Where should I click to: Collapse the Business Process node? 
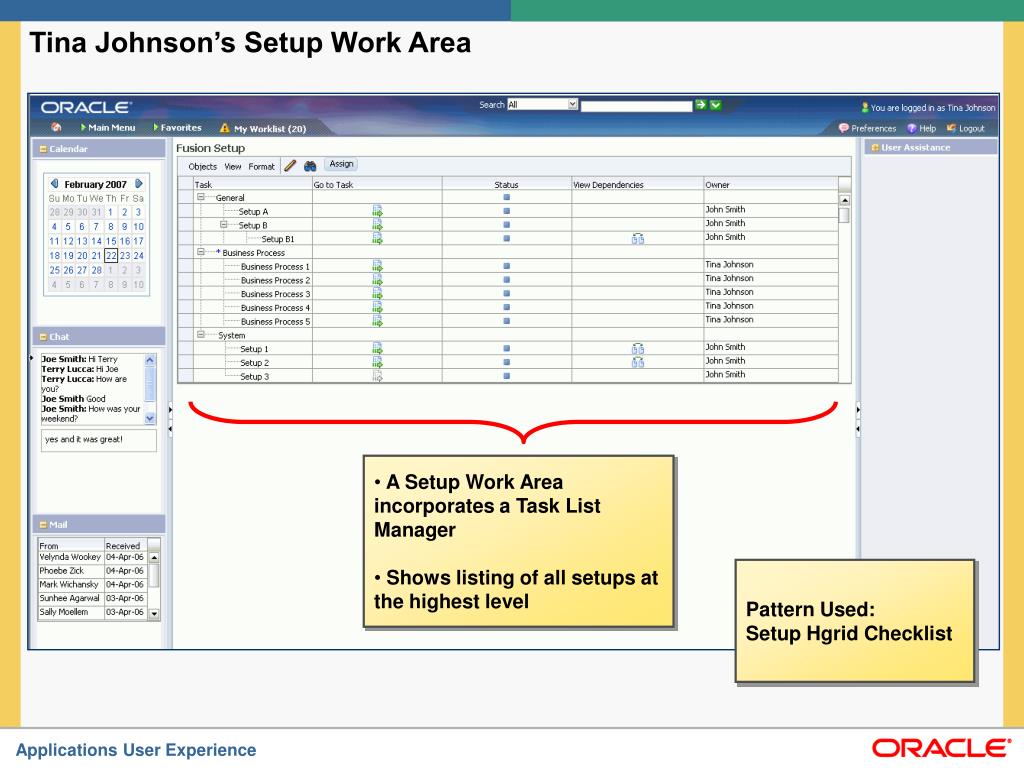click(201, 251)
